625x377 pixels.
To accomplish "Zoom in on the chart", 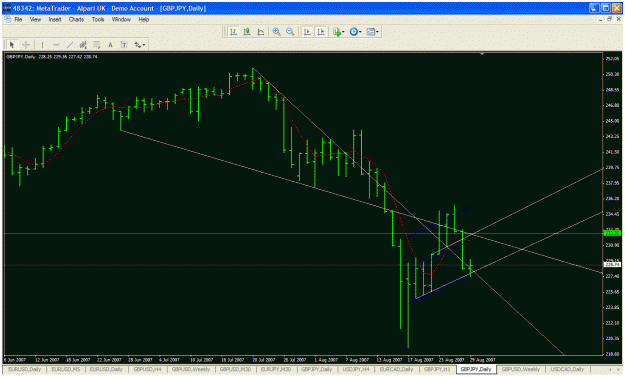I will coord(276,32).
